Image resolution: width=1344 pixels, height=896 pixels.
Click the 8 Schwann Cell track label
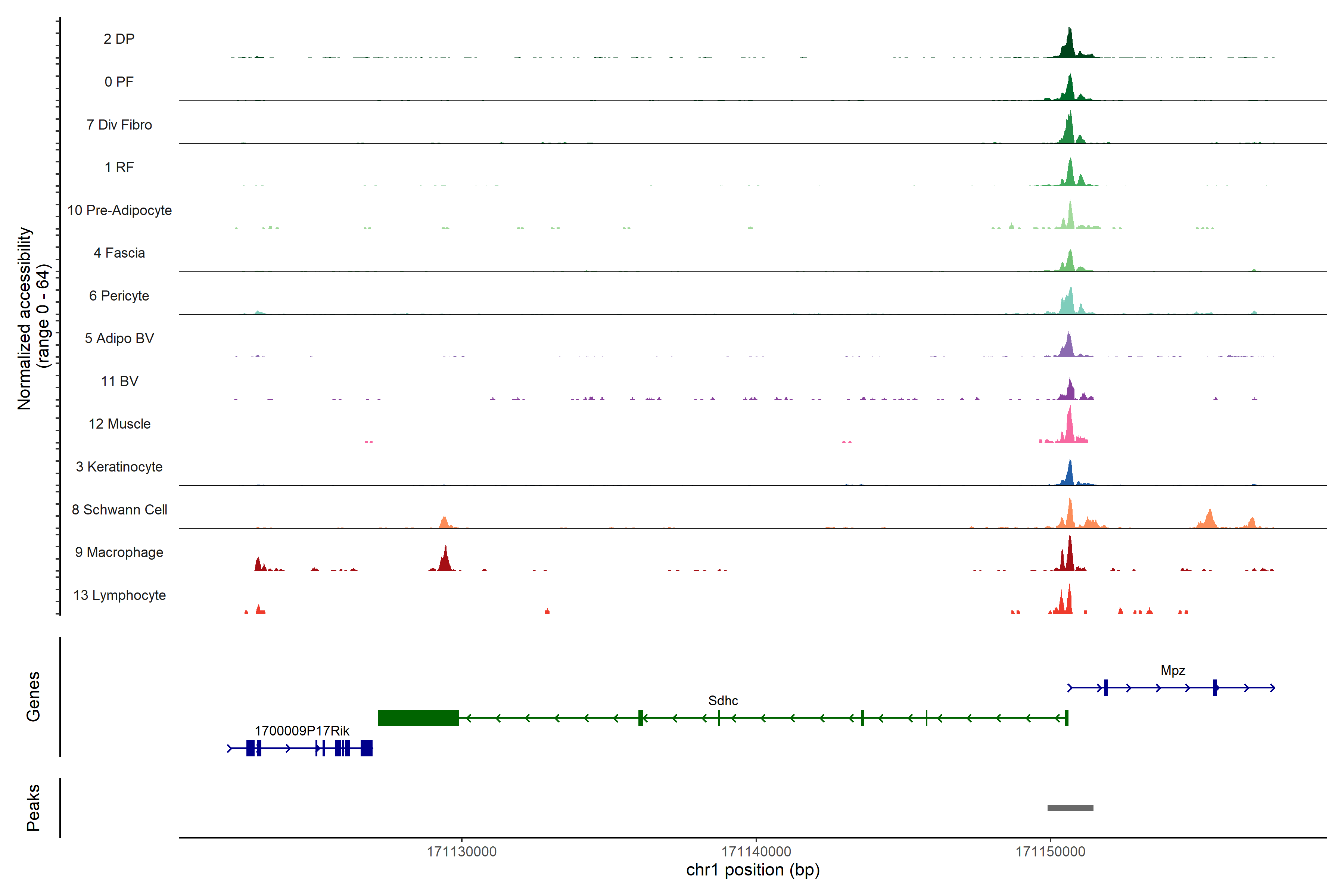coord(119,510)
